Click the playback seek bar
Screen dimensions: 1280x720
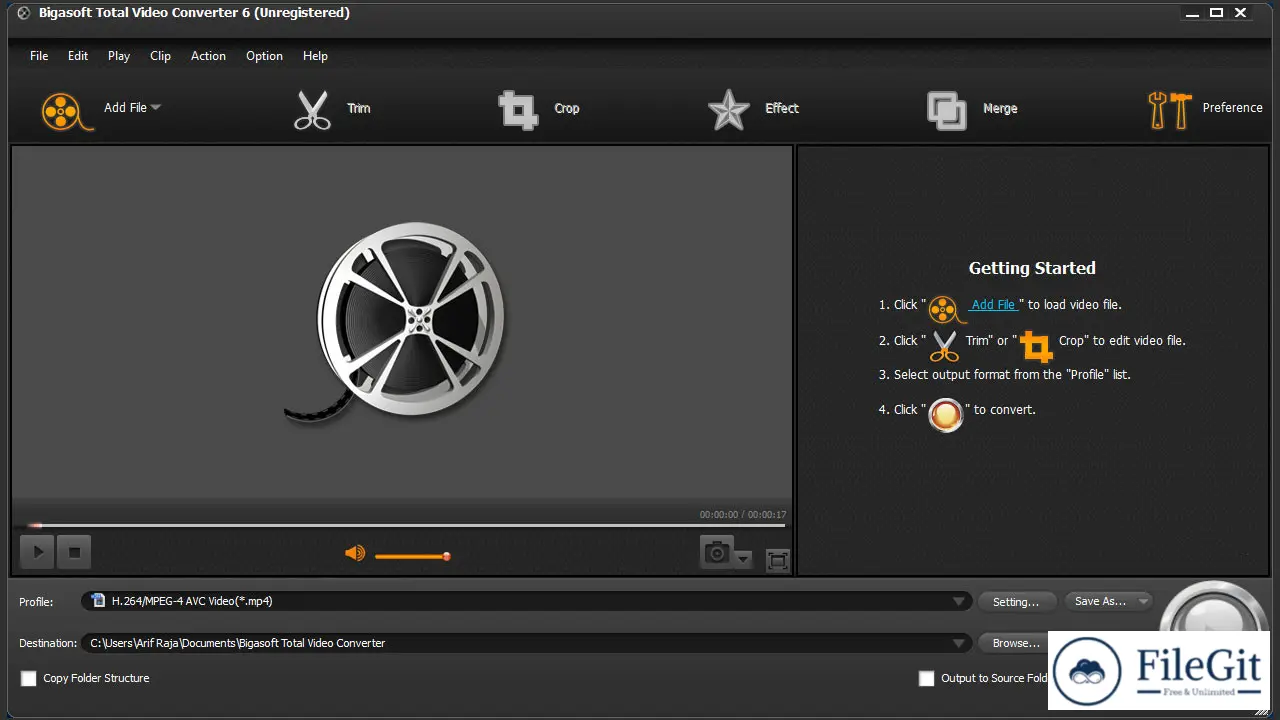(408, 525)
